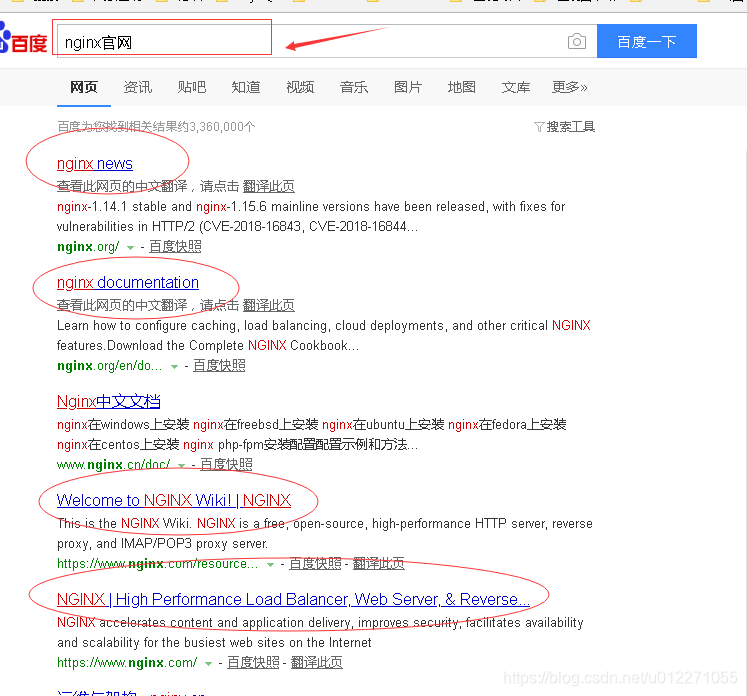This screenshot has height=696, width=747.
Task: Expand dropdown arrow beside https://www.nginx.com/
Action: coord(208,664)
